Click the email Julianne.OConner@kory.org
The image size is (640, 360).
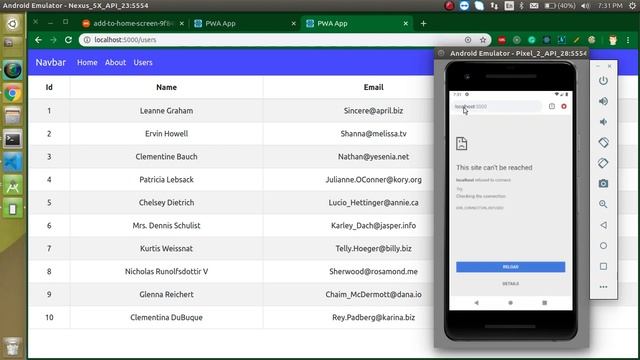[373, 180]
